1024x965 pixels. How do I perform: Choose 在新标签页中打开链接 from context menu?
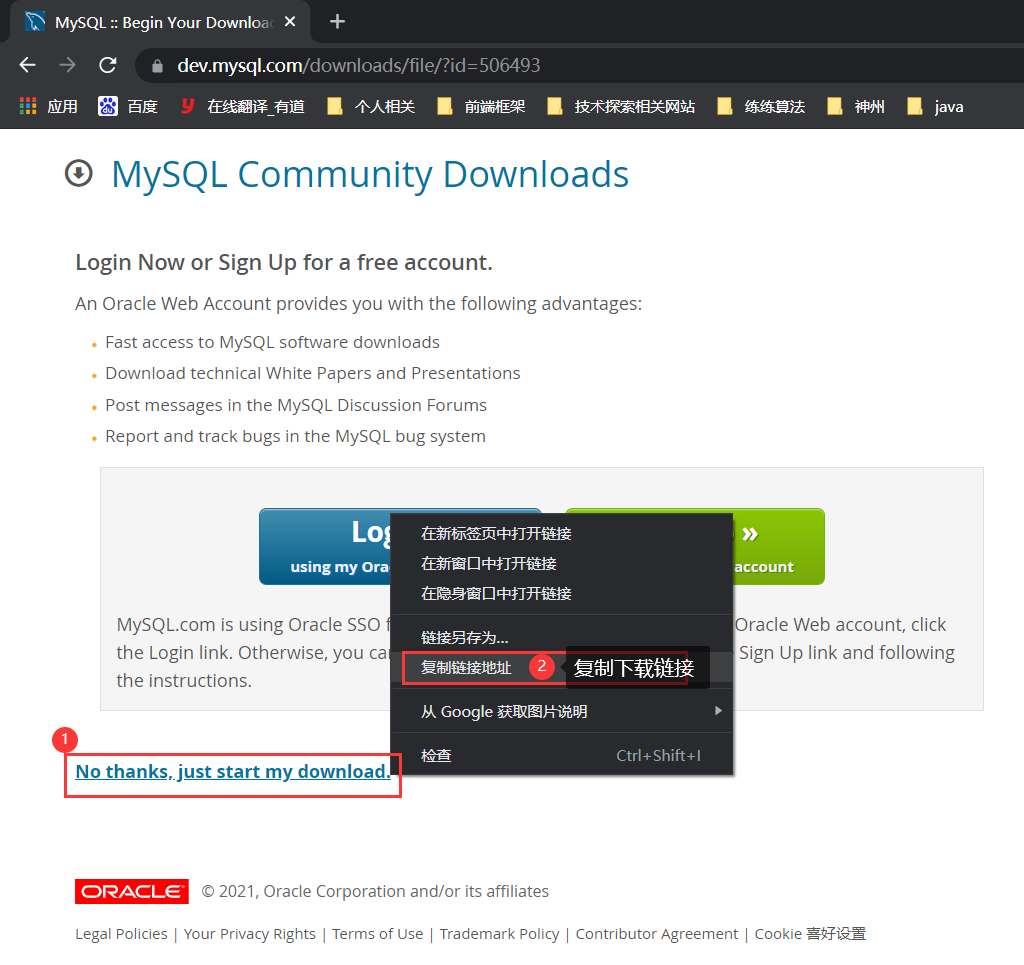point(562,533)
